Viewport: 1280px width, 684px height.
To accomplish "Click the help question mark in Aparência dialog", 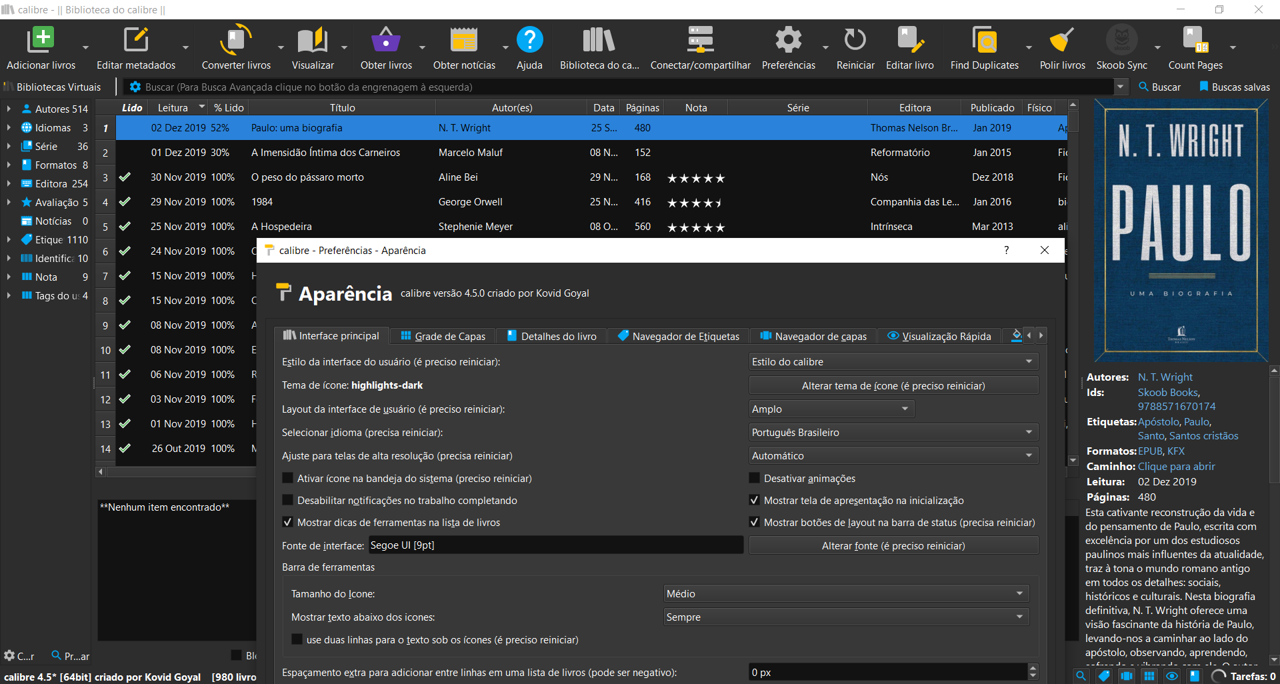I will coord(1006,250).
